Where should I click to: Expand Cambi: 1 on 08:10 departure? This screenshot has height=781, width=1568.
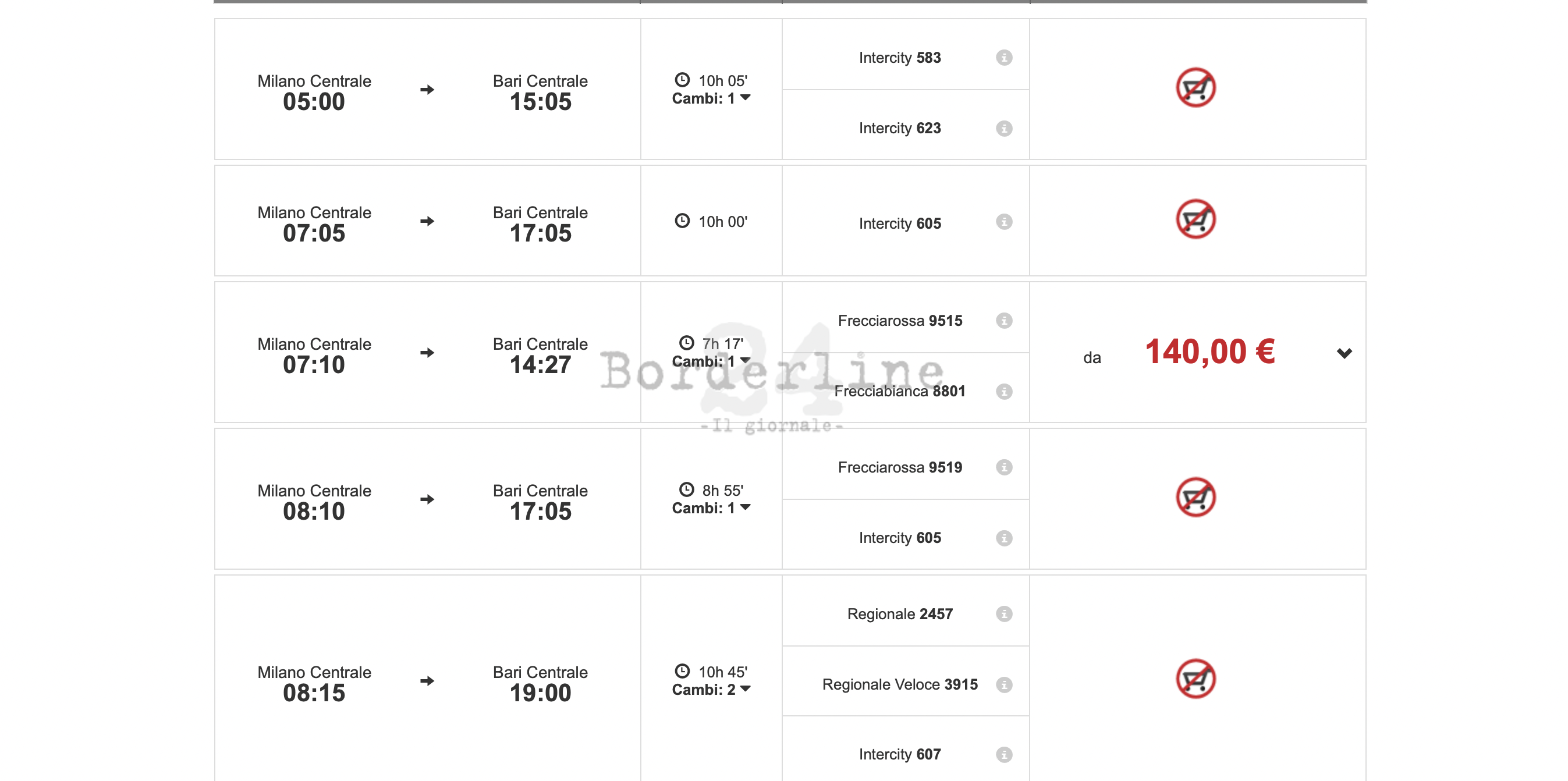pos(711,508)
